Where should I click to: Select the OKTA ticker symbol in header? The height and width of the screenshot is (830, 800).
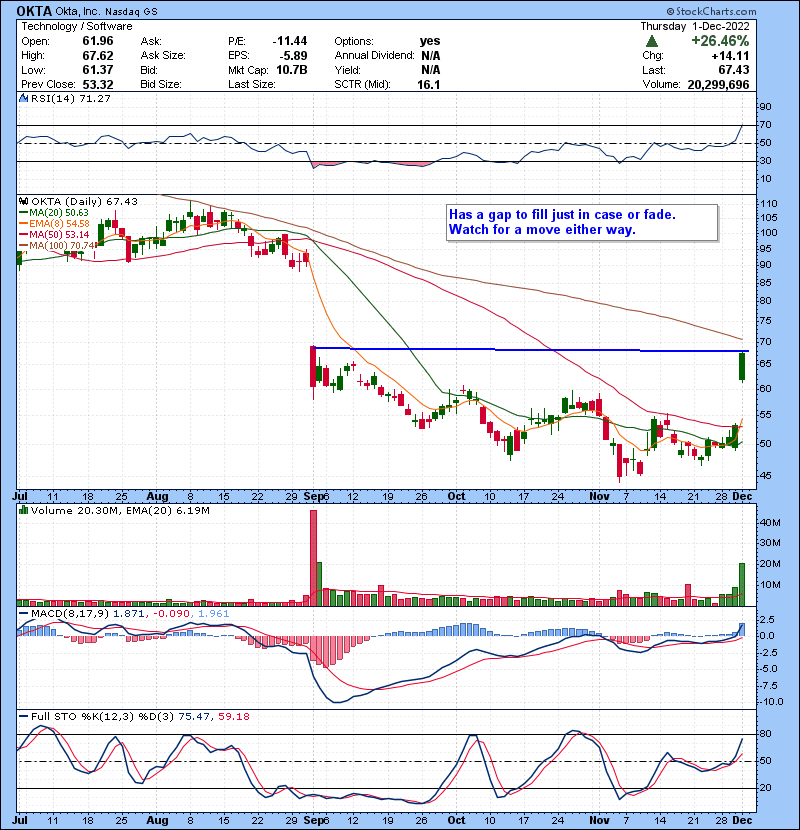(x=34, y=11)
